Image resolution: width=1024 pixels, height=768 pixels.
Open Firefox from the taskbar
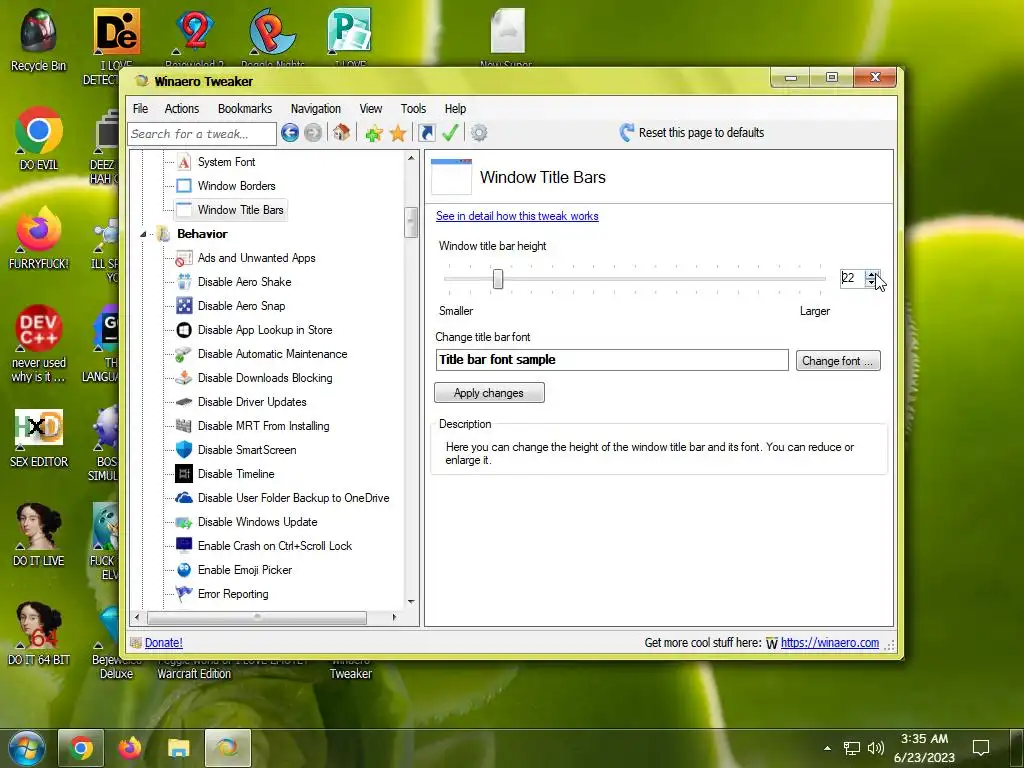point(130,748)
